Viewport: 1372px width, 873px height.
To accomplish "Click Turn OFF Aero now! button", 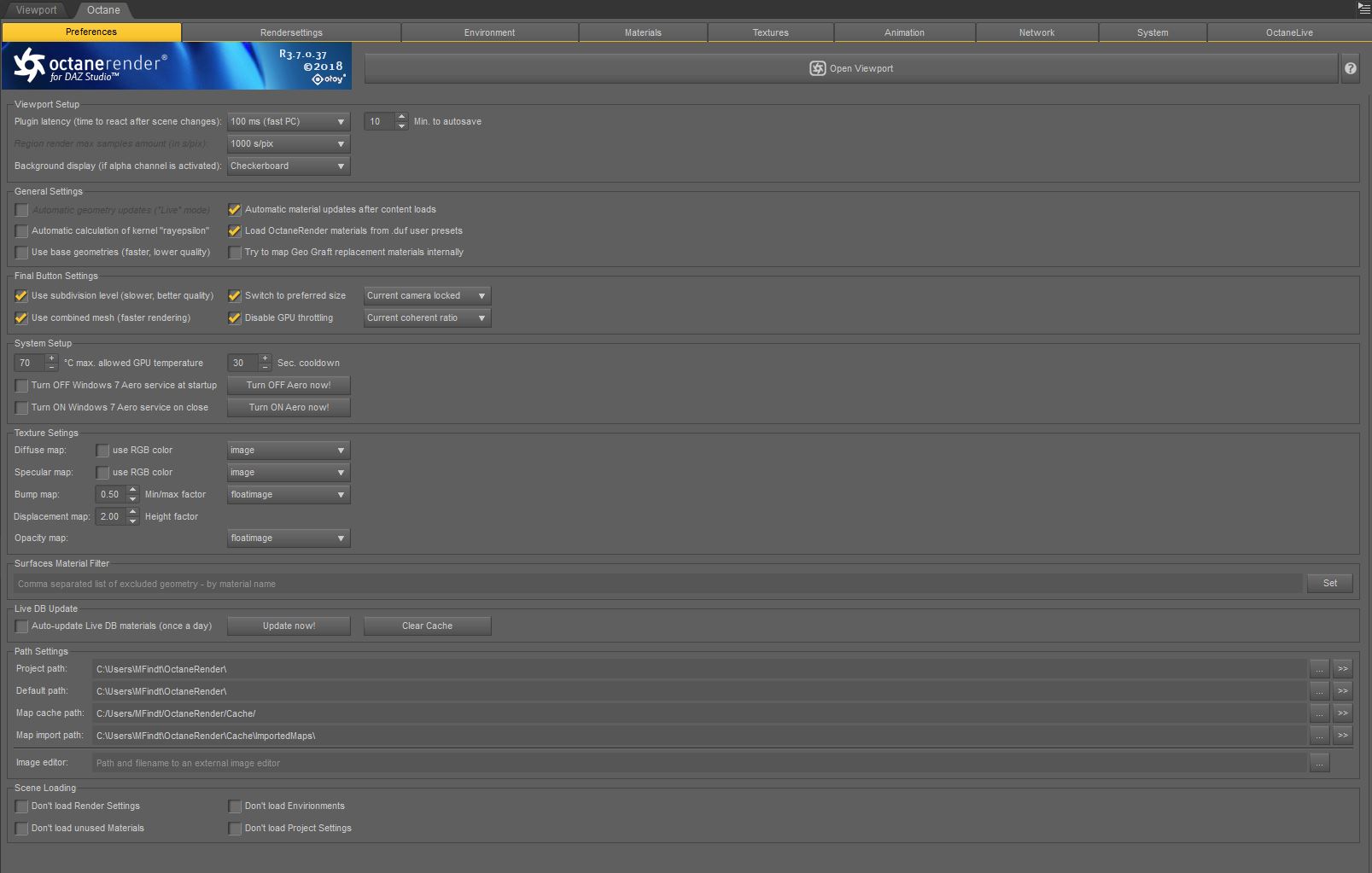I will [289, 386].
